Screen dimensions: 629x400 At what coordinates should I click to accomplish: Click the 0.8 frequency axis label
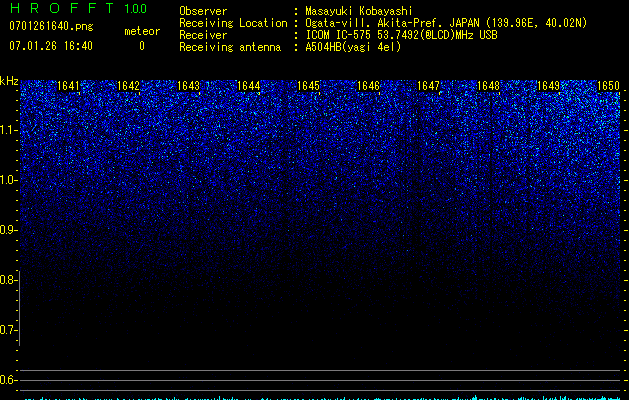[7, 280]
